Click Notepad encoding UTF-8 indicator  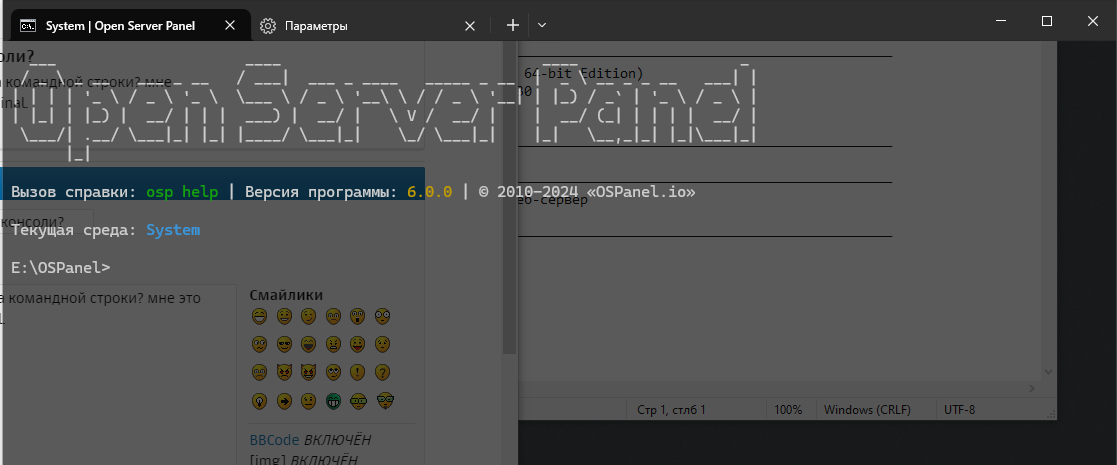pyautogui.click(x=960, y=410)
